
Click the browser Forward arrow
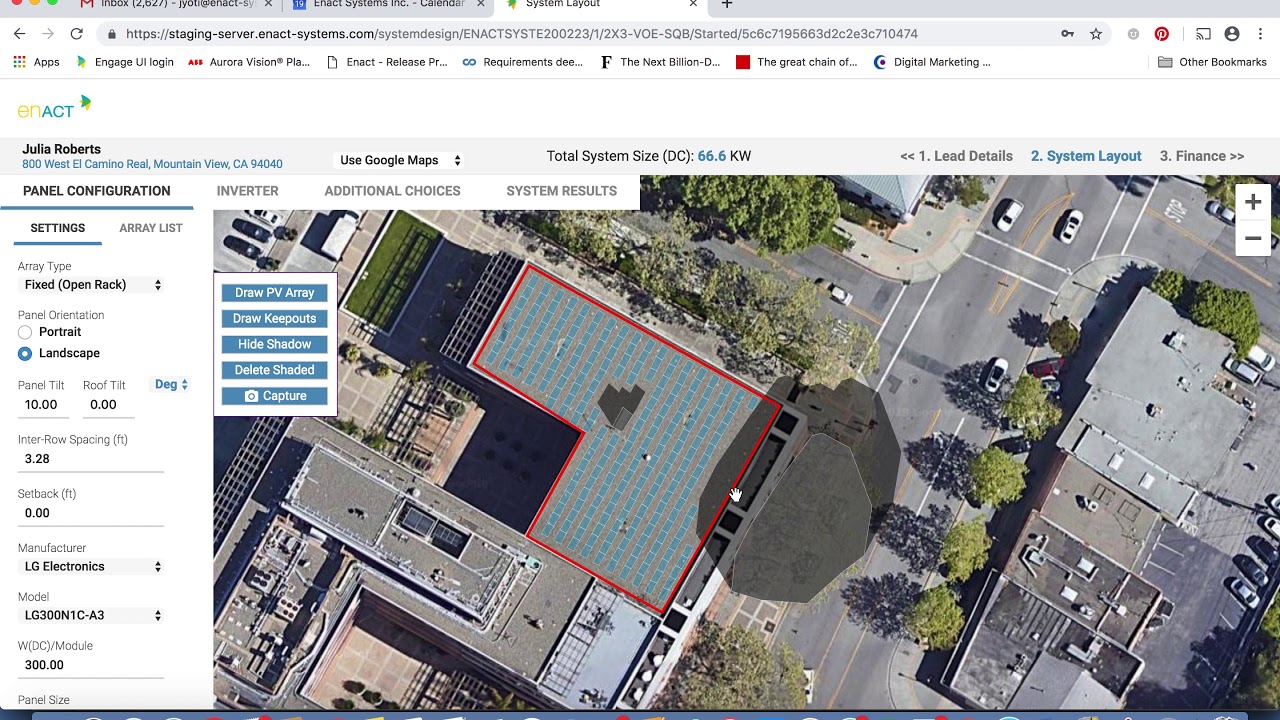(47, 34)
